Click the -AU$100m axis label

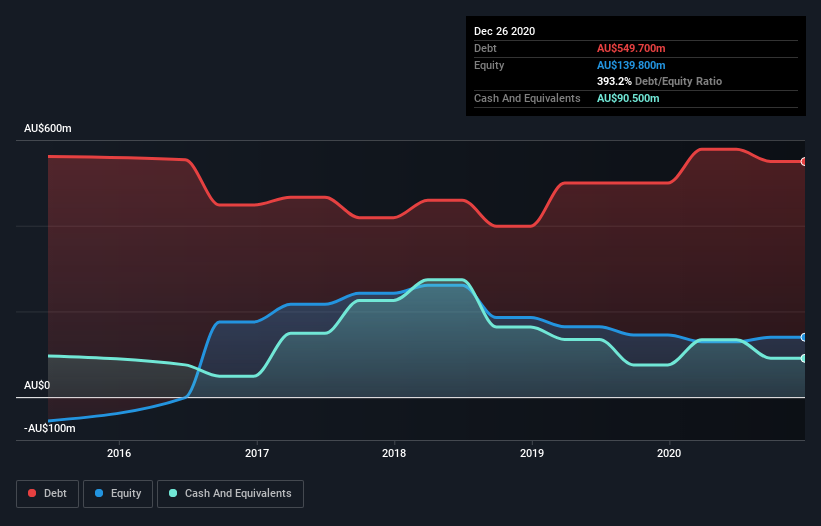[50, 428]
